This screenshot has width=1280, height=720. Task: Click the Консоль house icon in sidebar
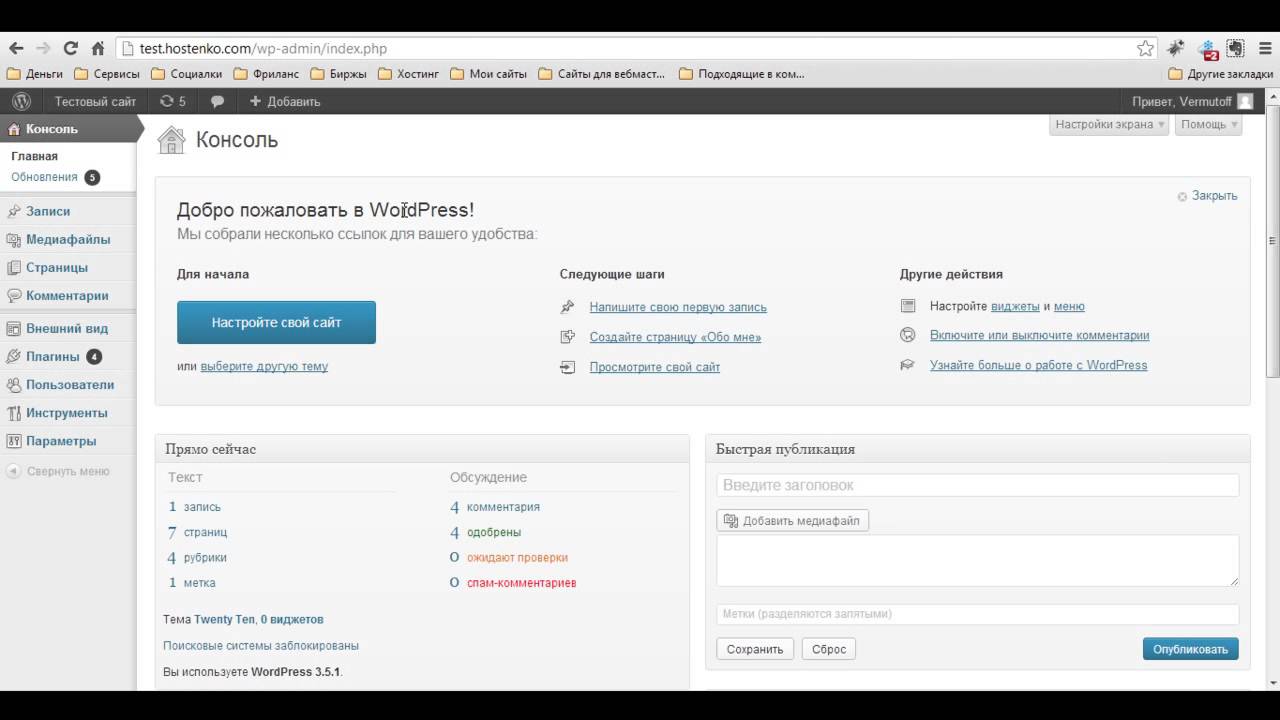[14, 129]
